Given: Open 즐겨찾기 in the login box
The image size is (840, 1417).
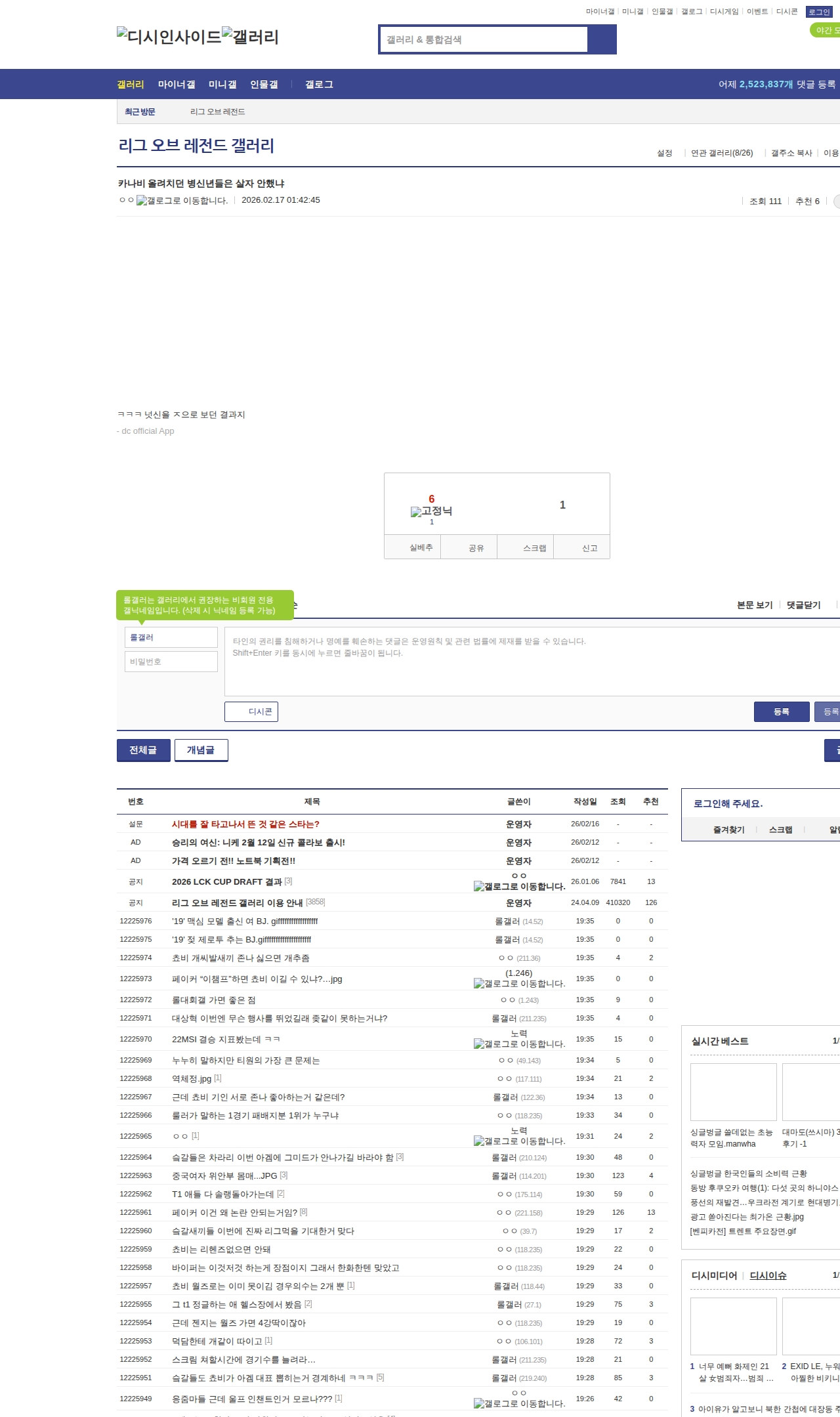Looking at the screenshot, I should [729, 830].
